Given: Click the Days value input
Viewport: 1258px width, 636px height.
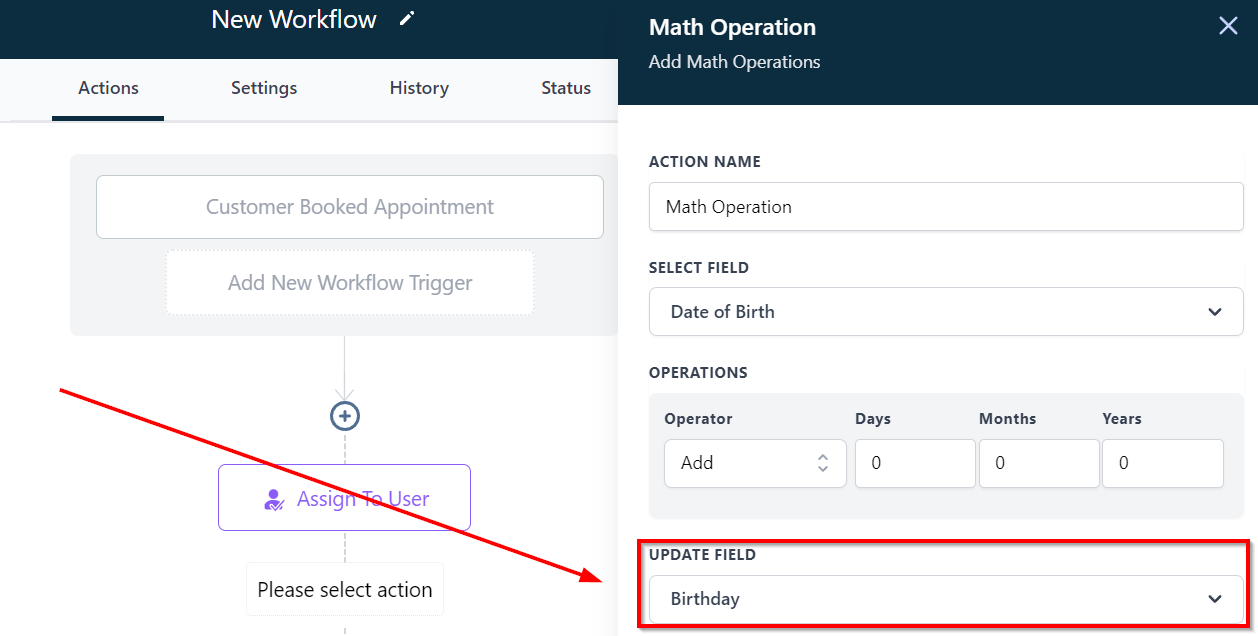Looking at the screenshot, I should click(x=915, y=463).
